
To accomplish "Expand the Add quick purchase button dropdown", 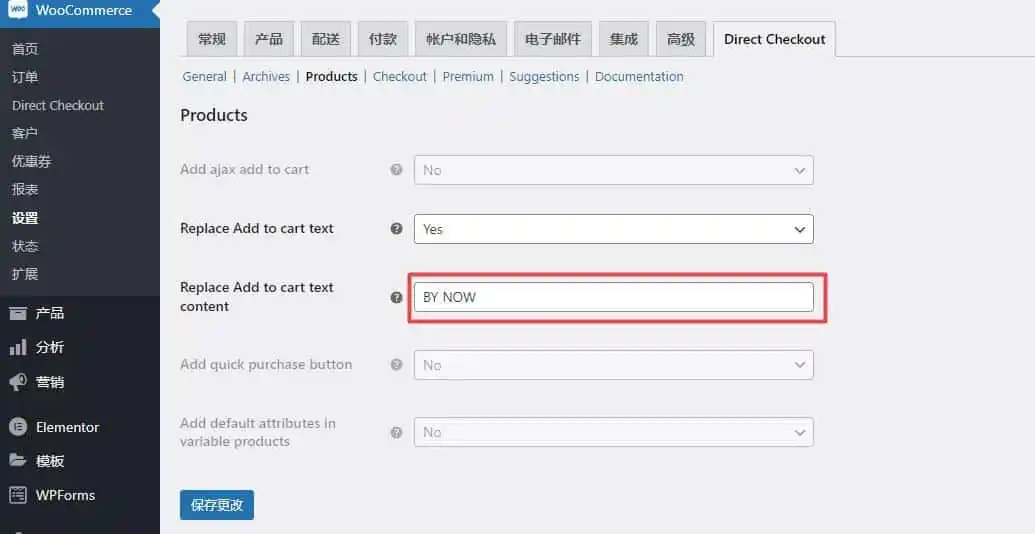I will [x=613, y=365].
